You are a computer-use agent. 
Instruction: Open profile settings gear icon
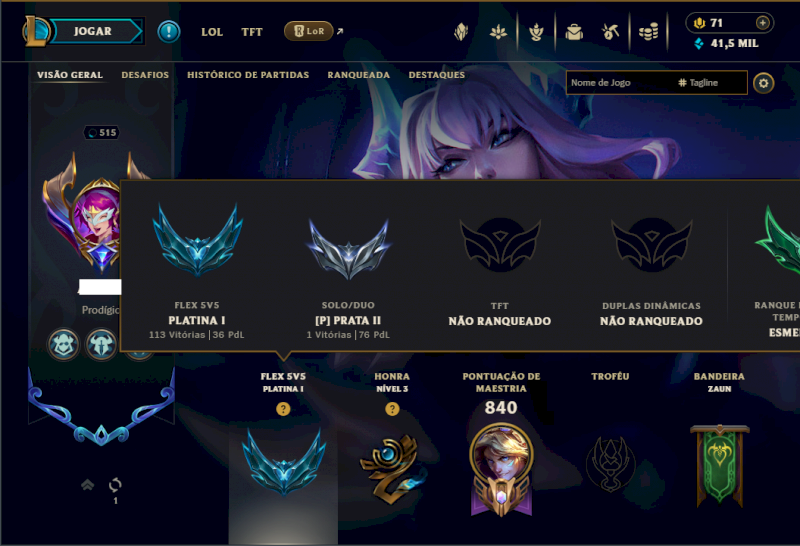[x=763, y=83]
